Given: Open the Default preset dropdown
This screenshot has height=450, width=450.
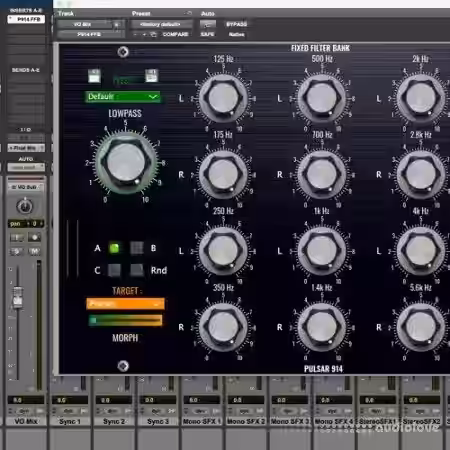Looking at the screenshot, I should tap(122, 97).
